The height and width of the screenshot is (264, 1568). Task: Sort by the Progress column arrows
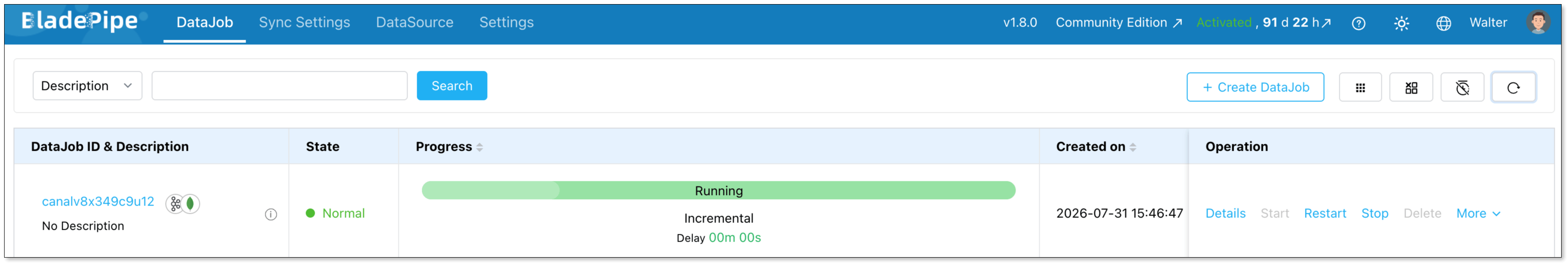[480, 147]
